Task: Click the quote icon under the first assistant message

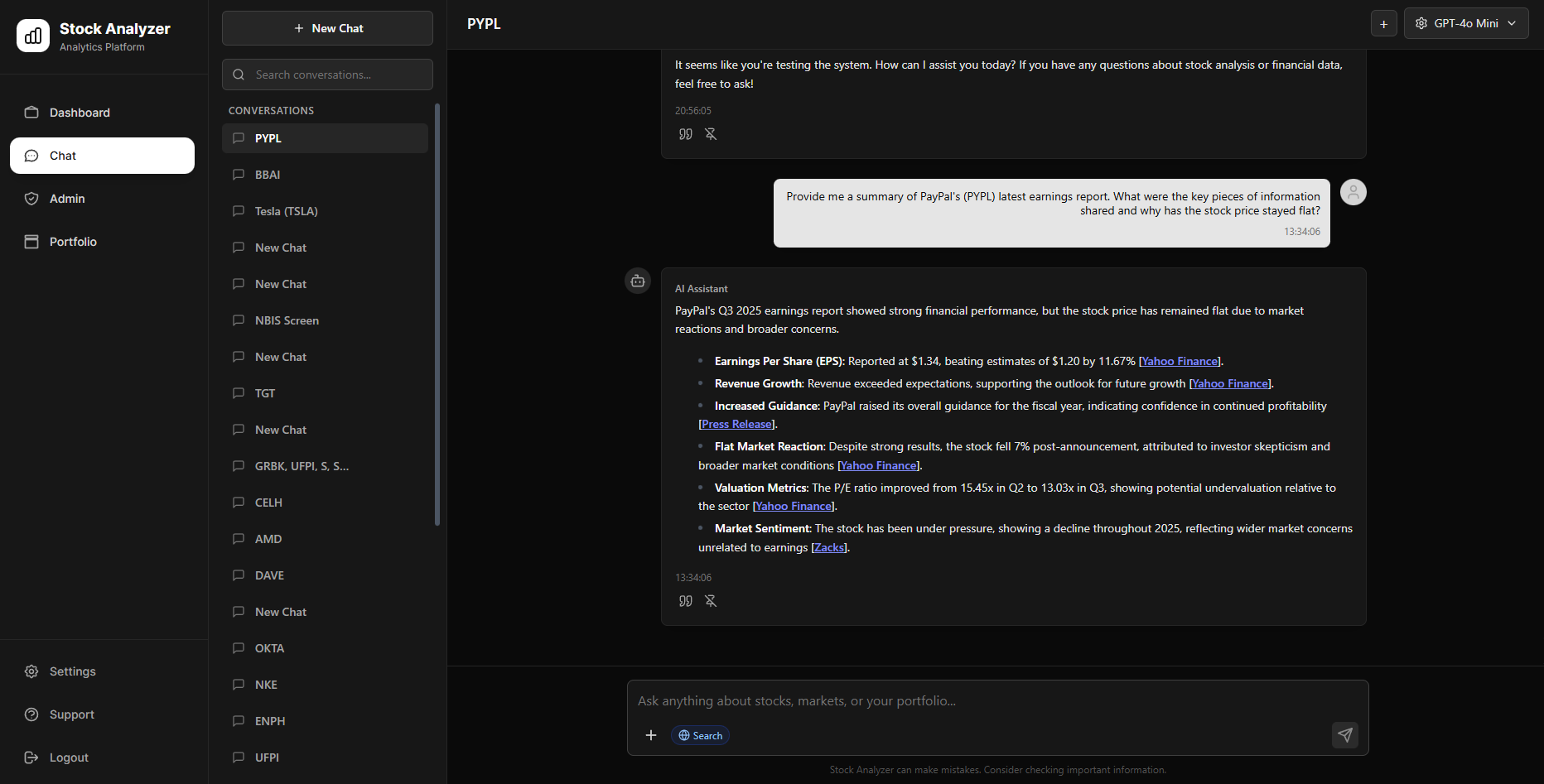Action: (686, 134)
